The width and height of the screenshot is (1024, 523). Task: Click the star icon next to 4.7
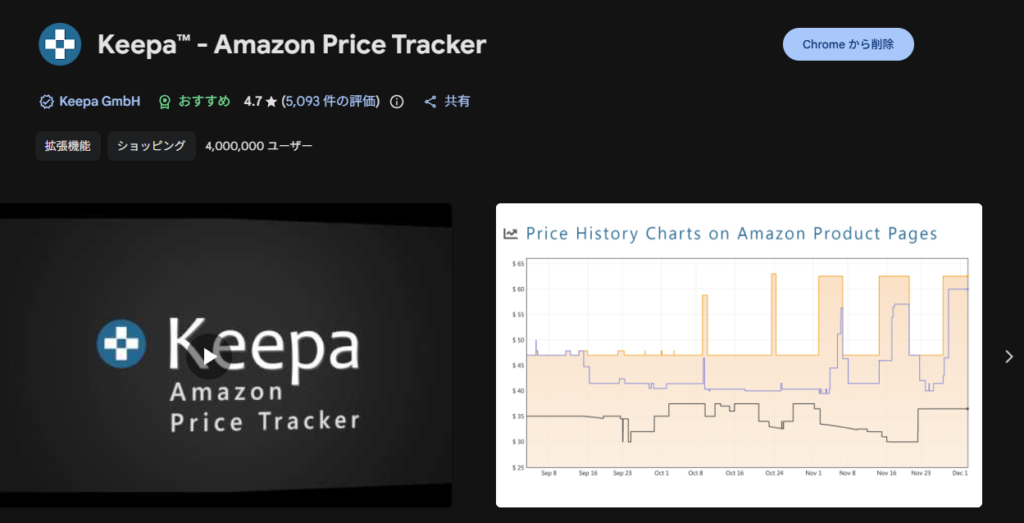(271, 101)
